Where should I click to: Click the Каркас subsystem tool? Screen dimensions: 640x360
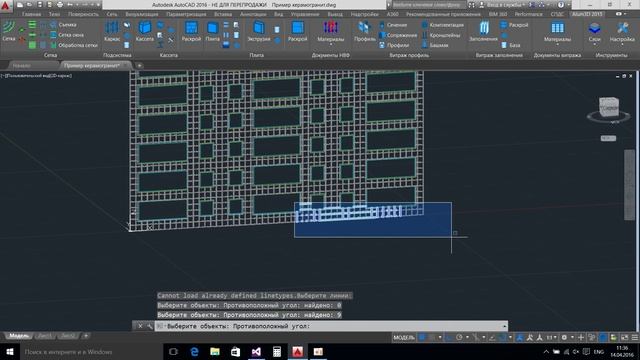tap(112, 31)
